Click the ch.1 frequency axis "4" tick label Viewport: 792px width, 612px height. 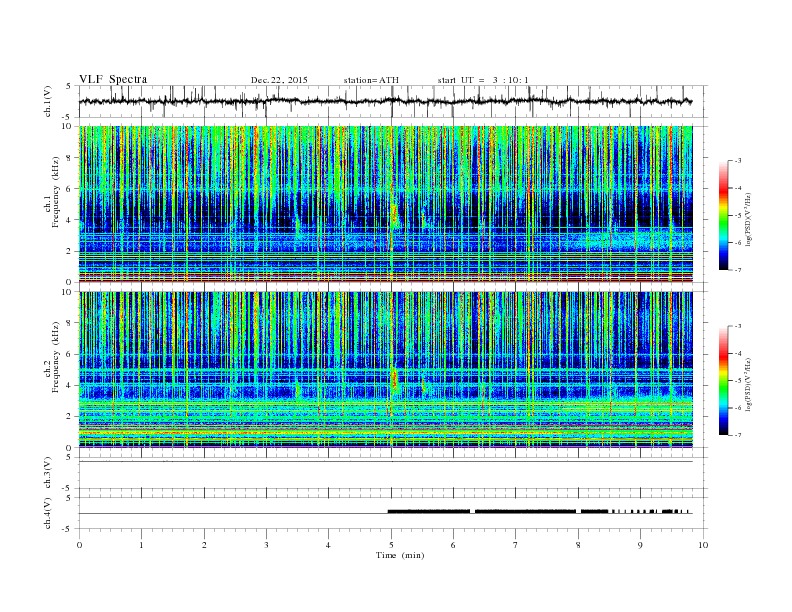coord(69,220)
